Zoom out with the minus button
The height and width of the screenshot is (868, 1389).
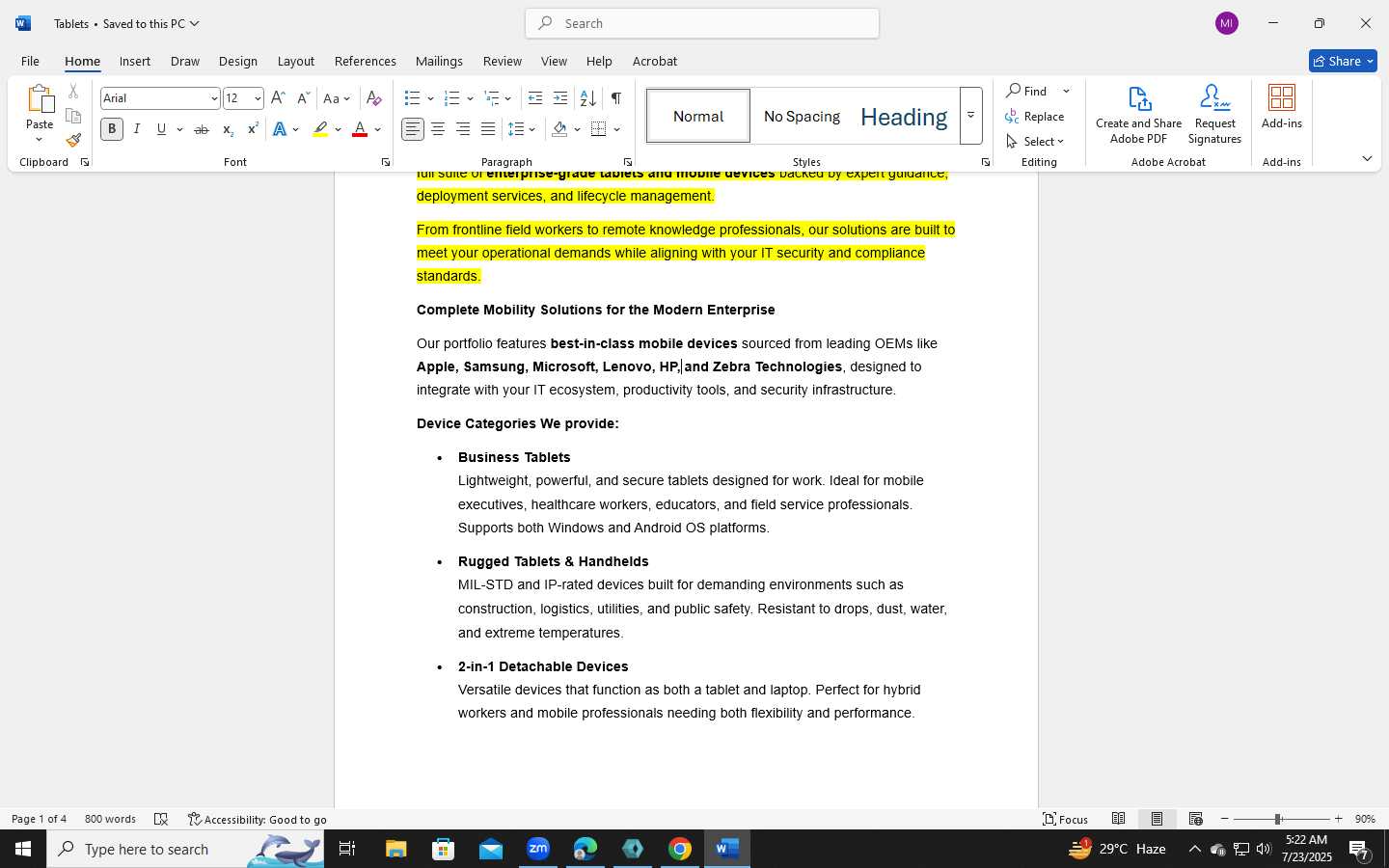point(1225,819)
